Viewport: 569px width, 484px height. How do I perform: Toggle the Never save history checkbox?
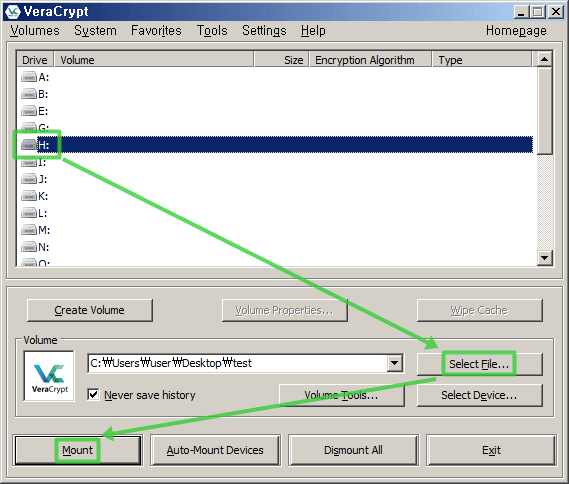pyautogui.click(x=93, y=394)
